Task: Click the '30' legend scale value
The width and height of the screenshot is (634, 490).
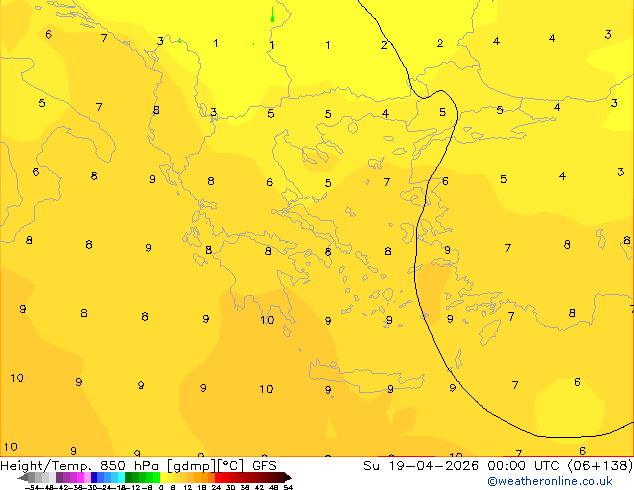Action: point(230,488)
